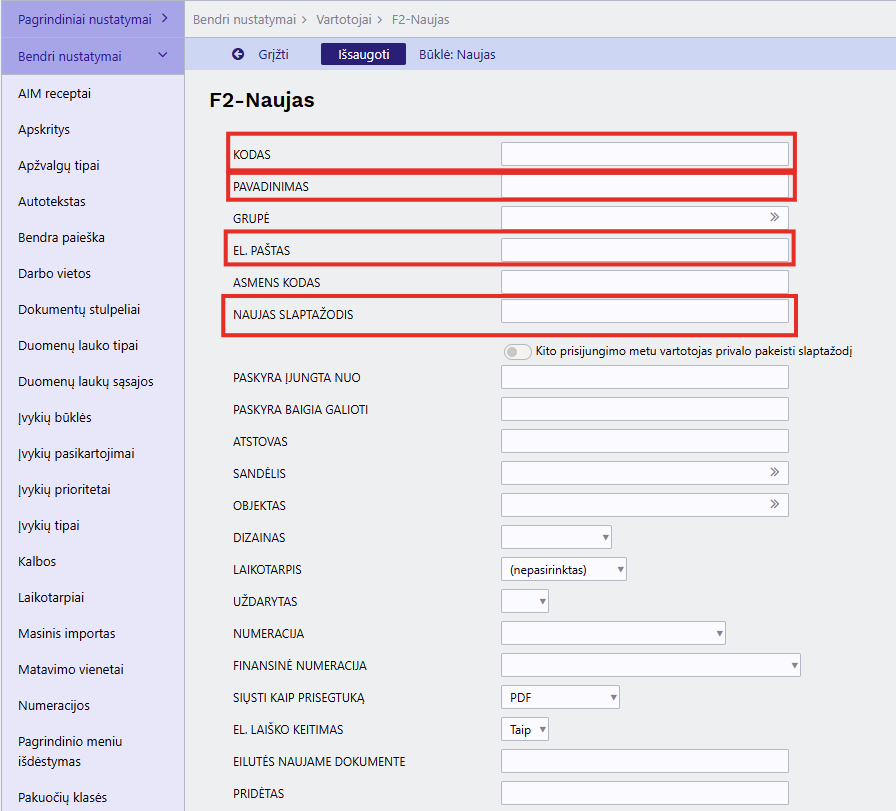This screenshot has height=811, width=896.
Task: Click F2-Naujas in the breadcrumb
Action: pyautogui.click(x=421, y=19)
